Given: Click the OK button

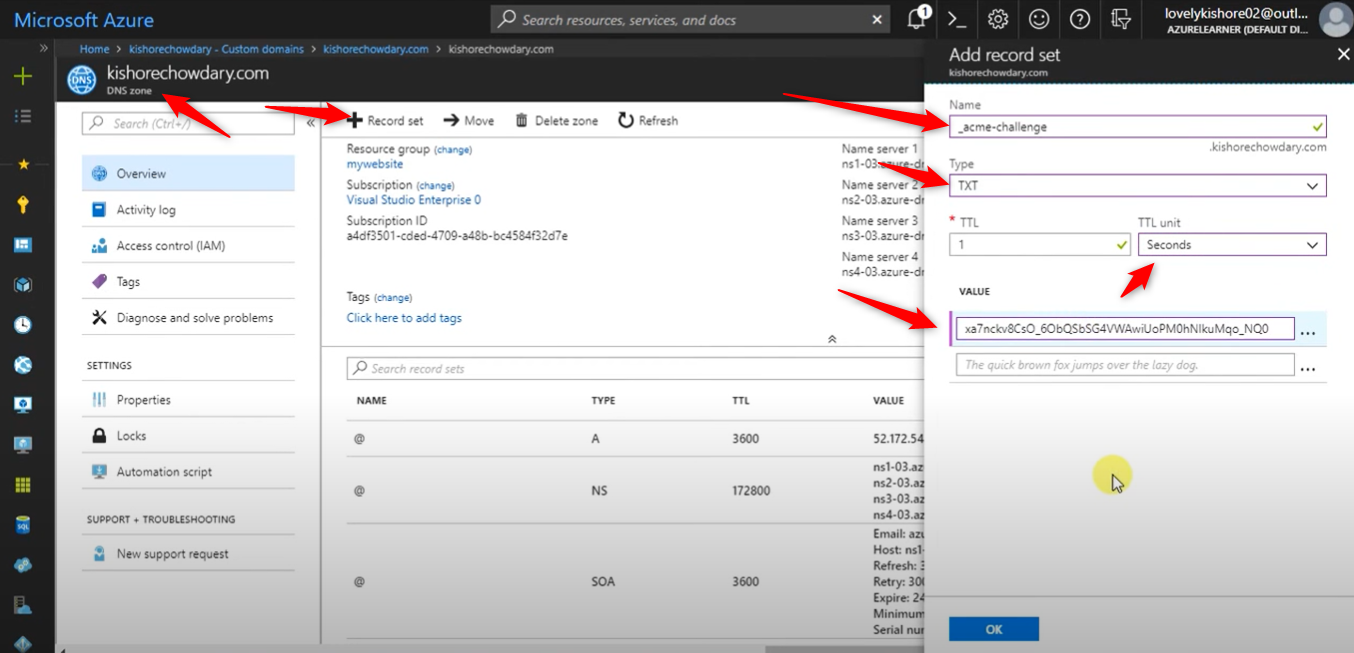Looking at the screenshot, I should 994,629.
